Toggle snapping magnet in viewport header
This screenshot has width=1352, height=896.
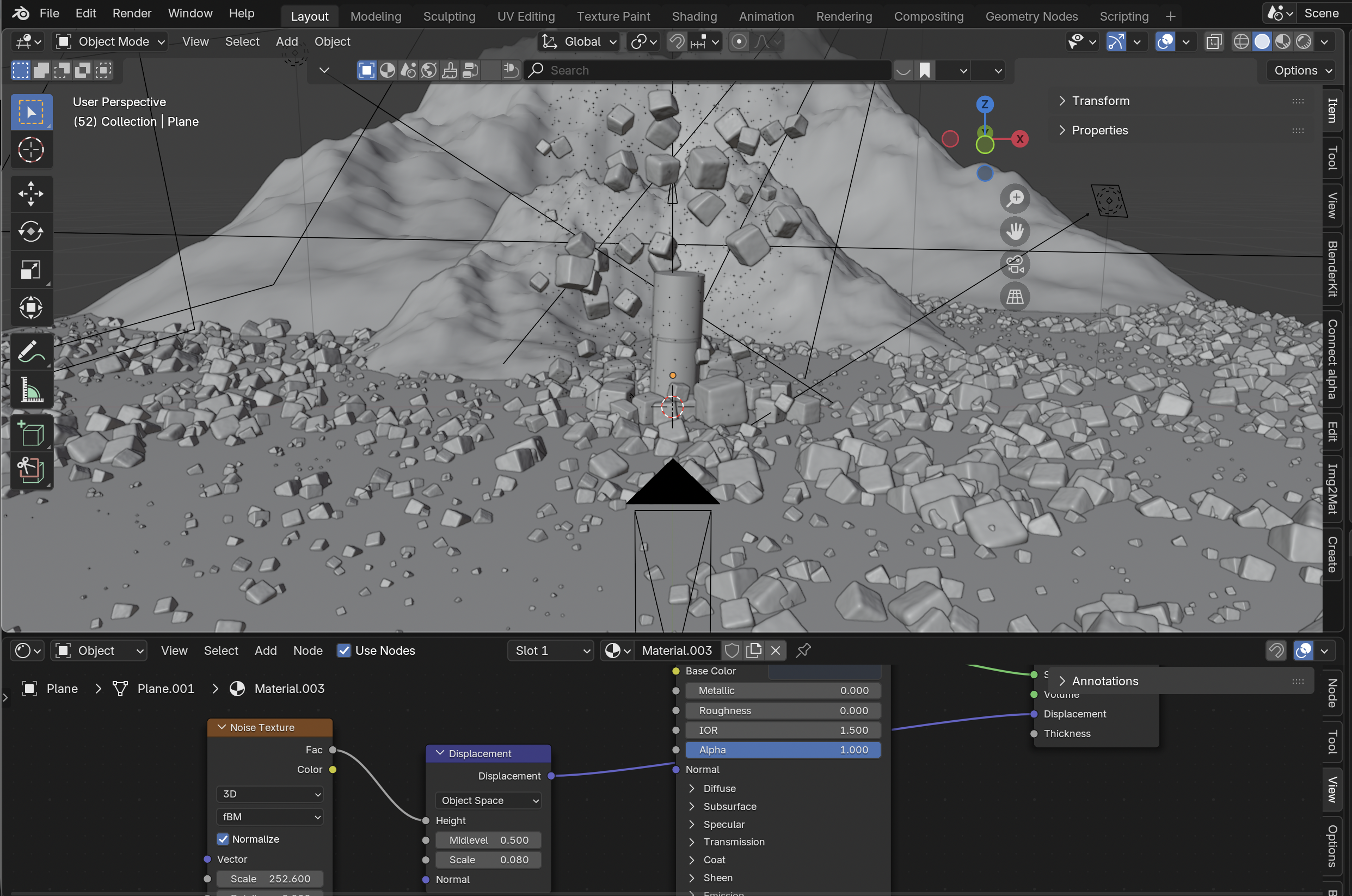[677, 42]
